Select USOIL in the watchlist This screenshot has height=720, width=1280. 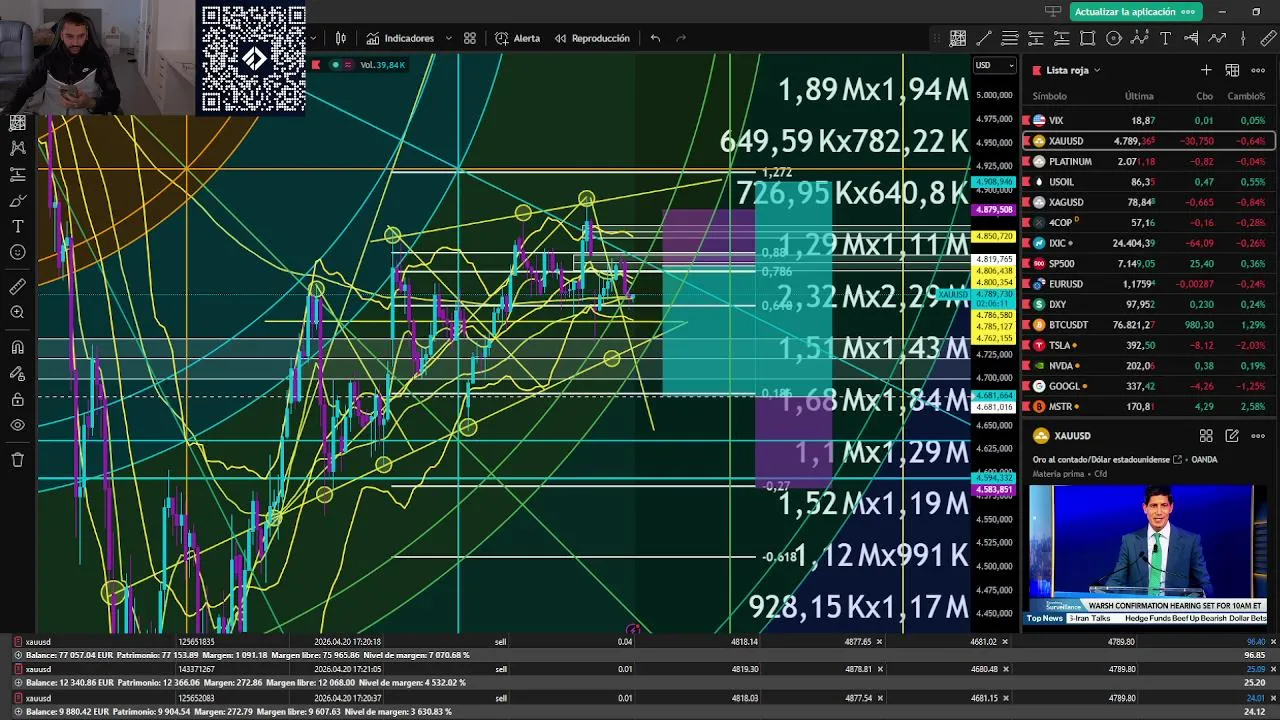(x=1149, y=182)
